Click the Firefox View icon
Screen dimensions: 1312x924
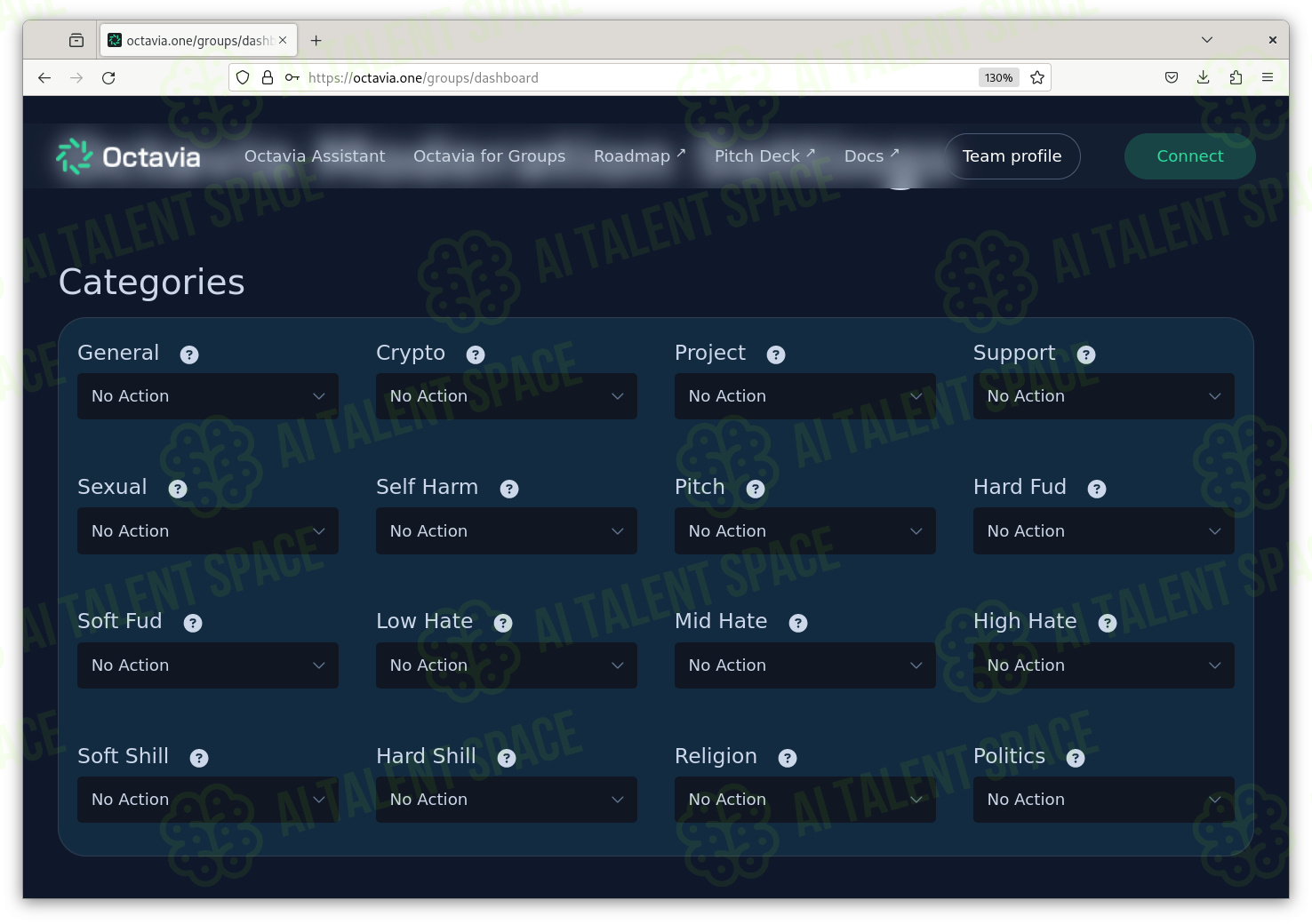pos(76,40)
